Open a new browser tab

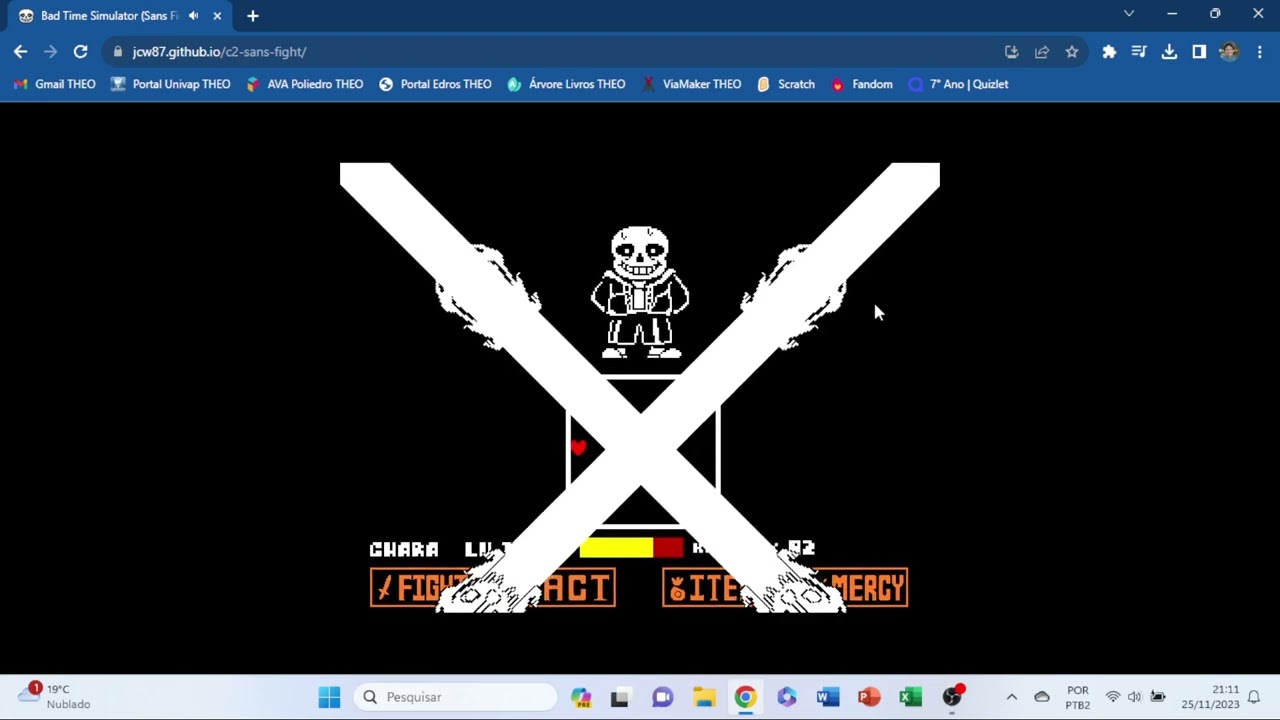click(x=253, y=16)
